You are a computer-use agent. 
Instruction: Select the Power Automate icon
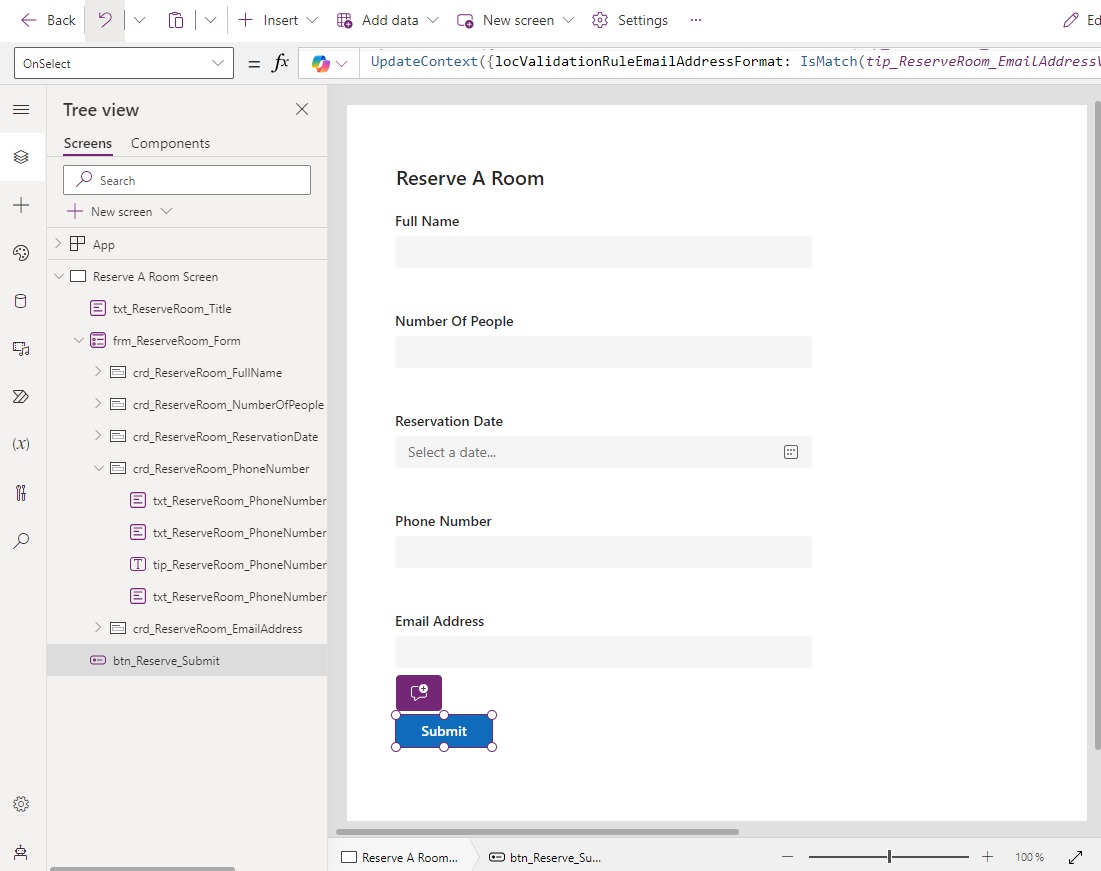(21, 397)
